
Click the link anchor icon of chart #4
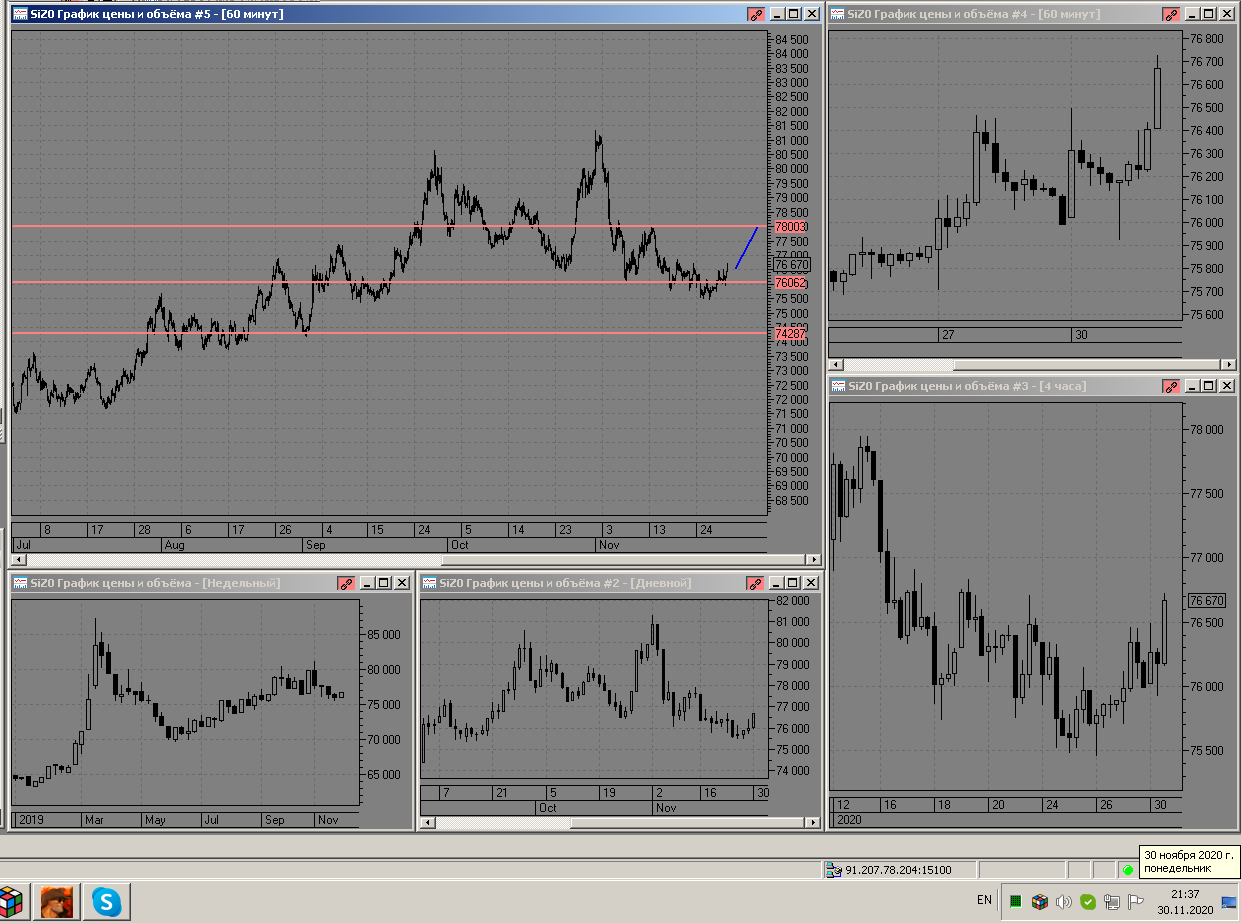1170,14
